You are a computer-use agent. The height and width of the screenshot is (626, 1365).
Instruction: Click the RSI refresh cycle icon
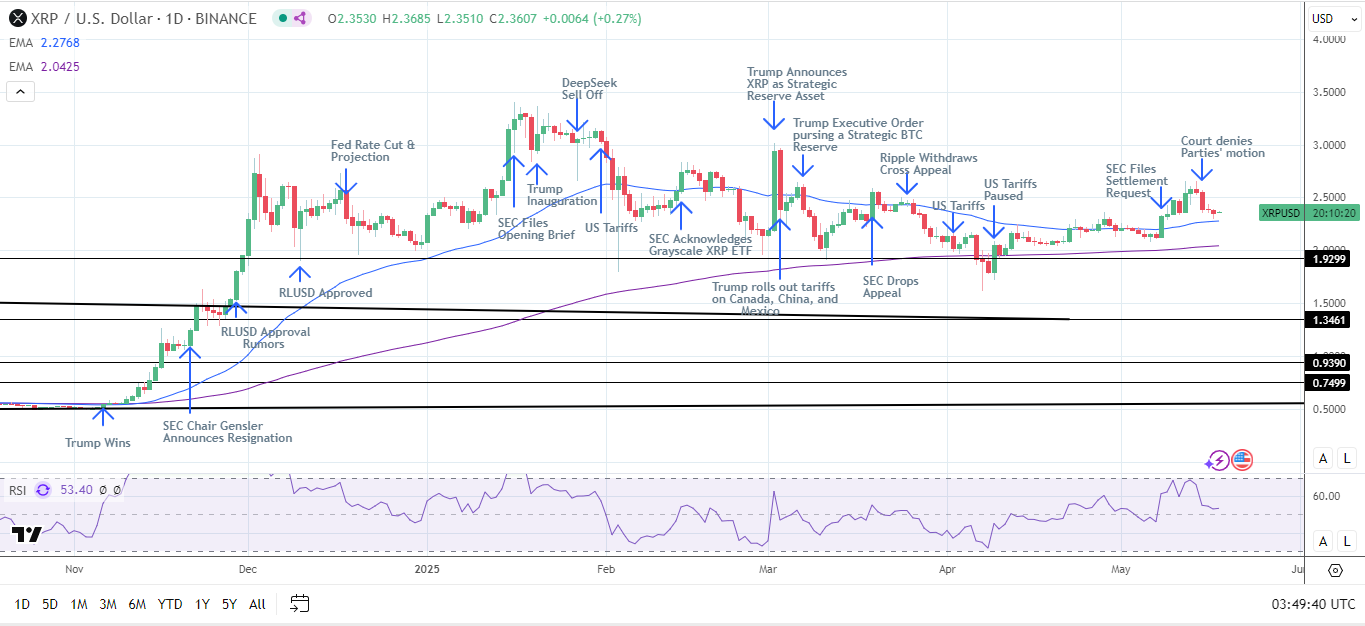[43, 489]
